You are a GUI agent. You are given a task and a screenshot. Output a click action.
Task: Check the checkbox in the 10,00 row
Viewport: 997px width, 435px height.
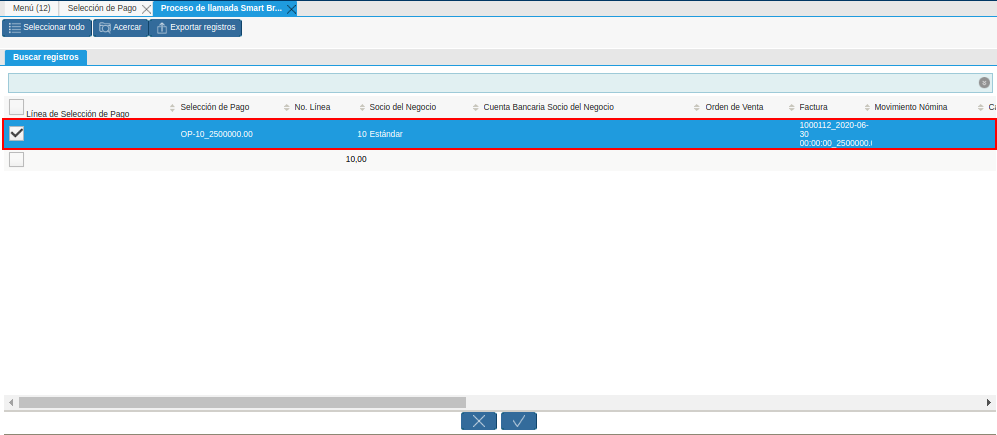[17, 159]
